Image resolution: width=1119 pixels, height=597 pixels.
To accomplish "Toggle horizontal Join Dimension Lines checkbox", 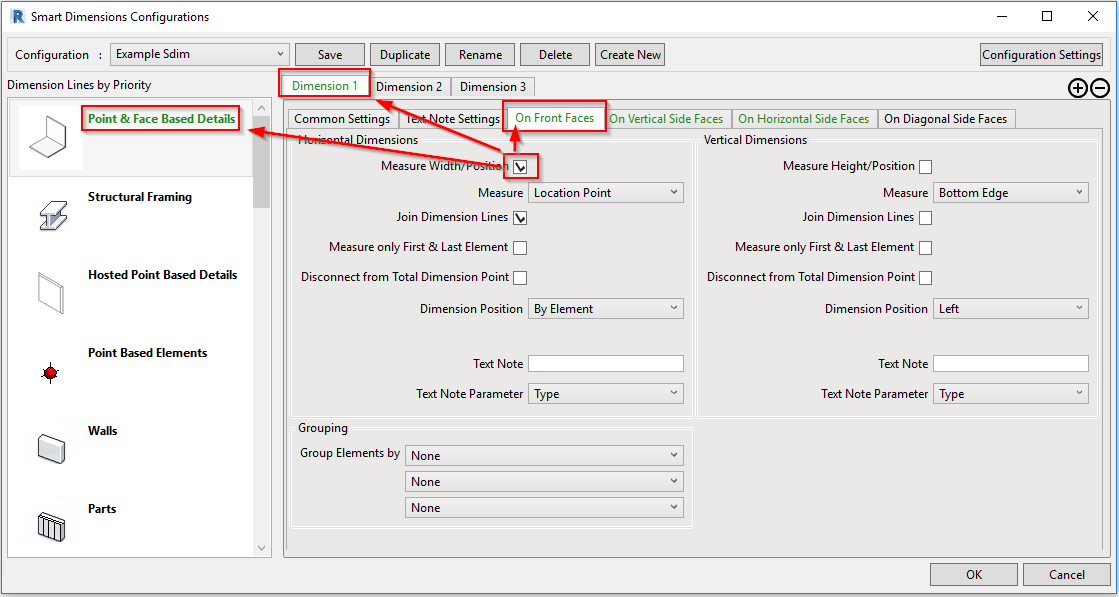I will tap(520, 218).
